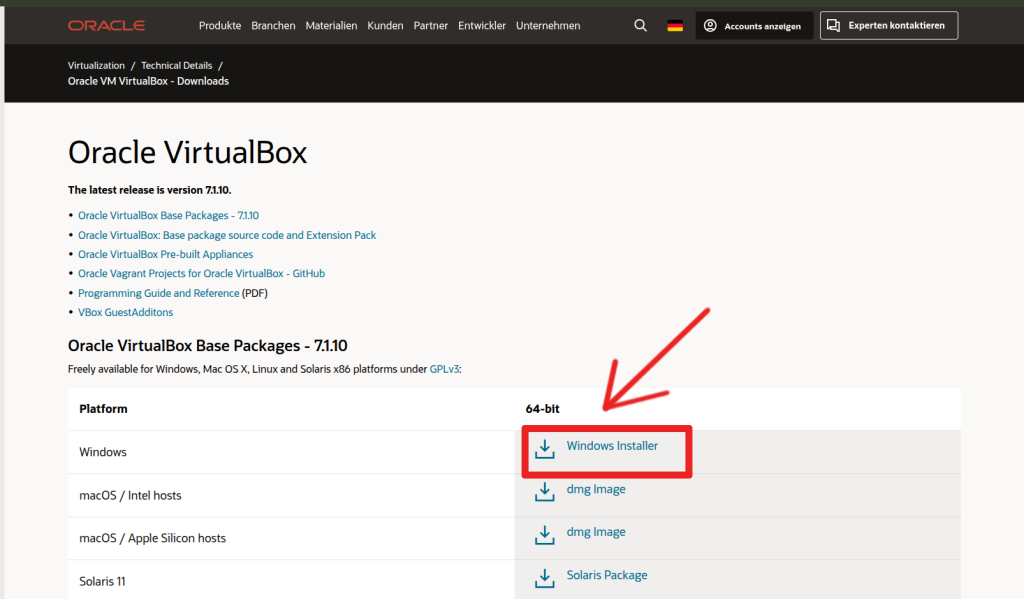The image size is (1024, 599).
Task: Click the 64-bit column header
Action: (542, 409)
